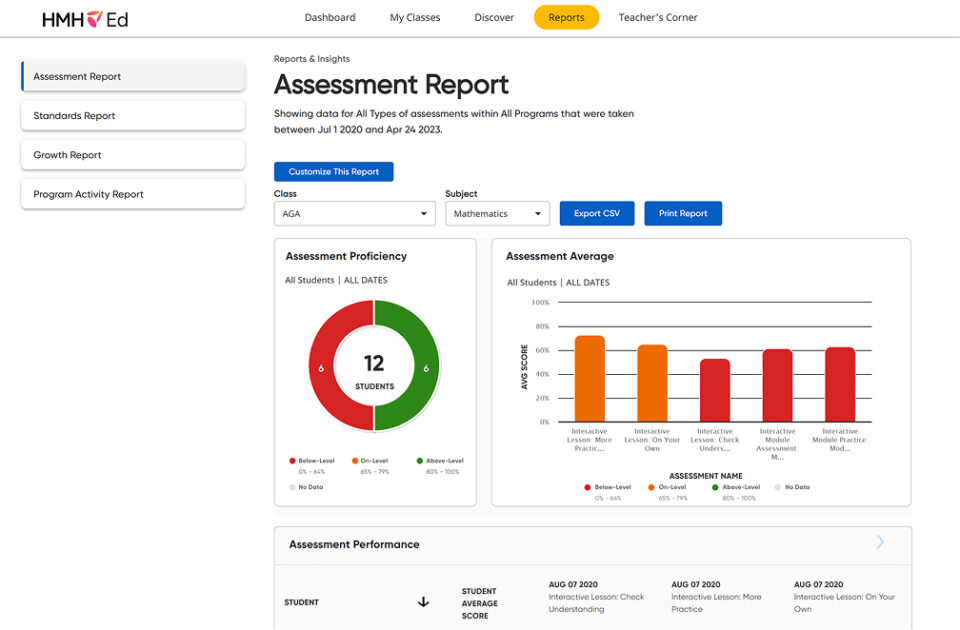The width and height of the screenshot is (960, 630).
Task: Click the HMH Ed logo
Action: [85, 20]
